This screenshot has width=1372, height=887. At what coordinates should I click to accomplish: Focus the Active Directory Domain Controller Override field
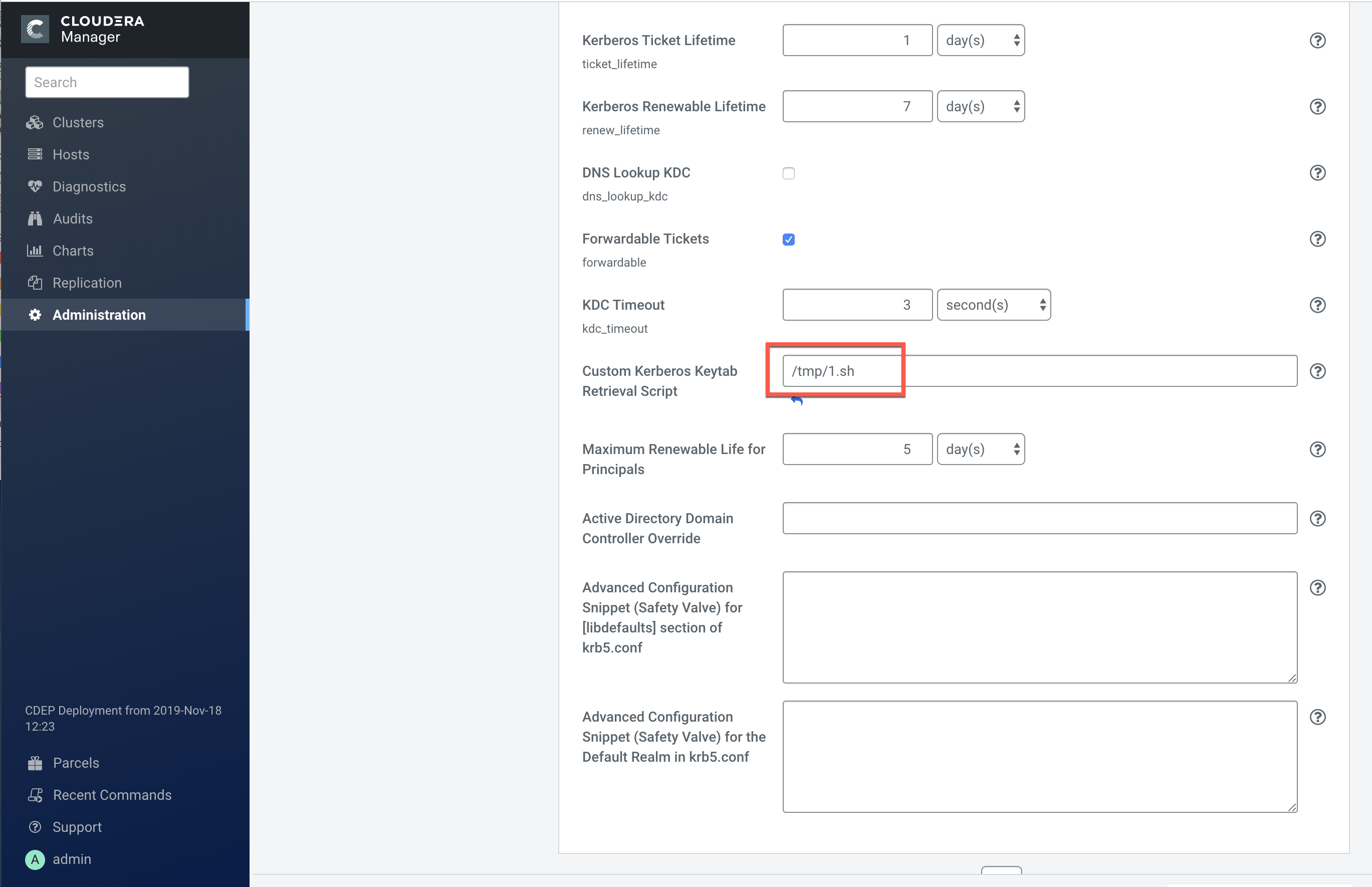(1039, 518)
